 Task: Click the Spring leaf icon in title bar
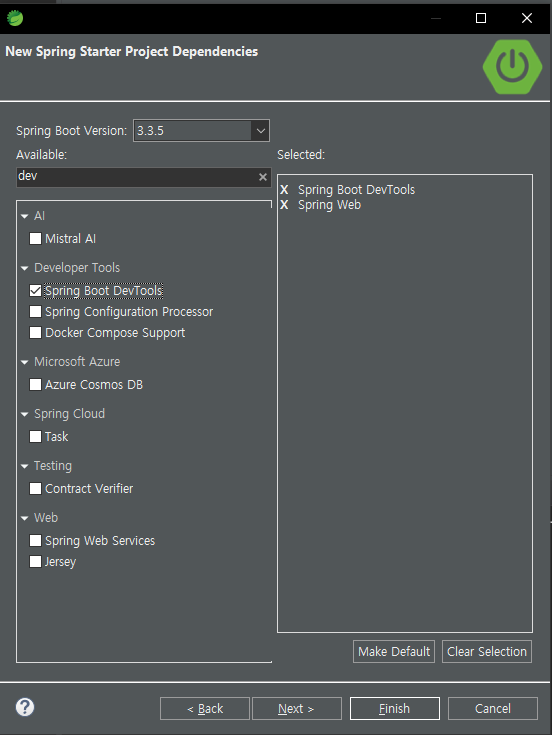coord(15,18)
